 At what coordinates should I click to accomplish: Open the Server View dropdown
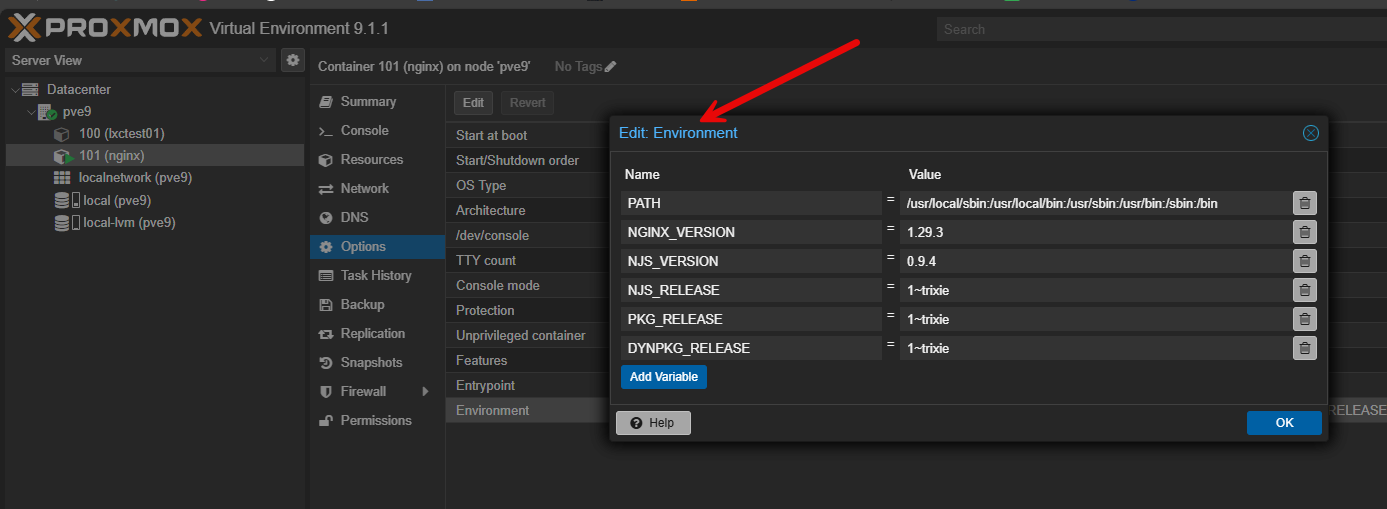point(140,60)
